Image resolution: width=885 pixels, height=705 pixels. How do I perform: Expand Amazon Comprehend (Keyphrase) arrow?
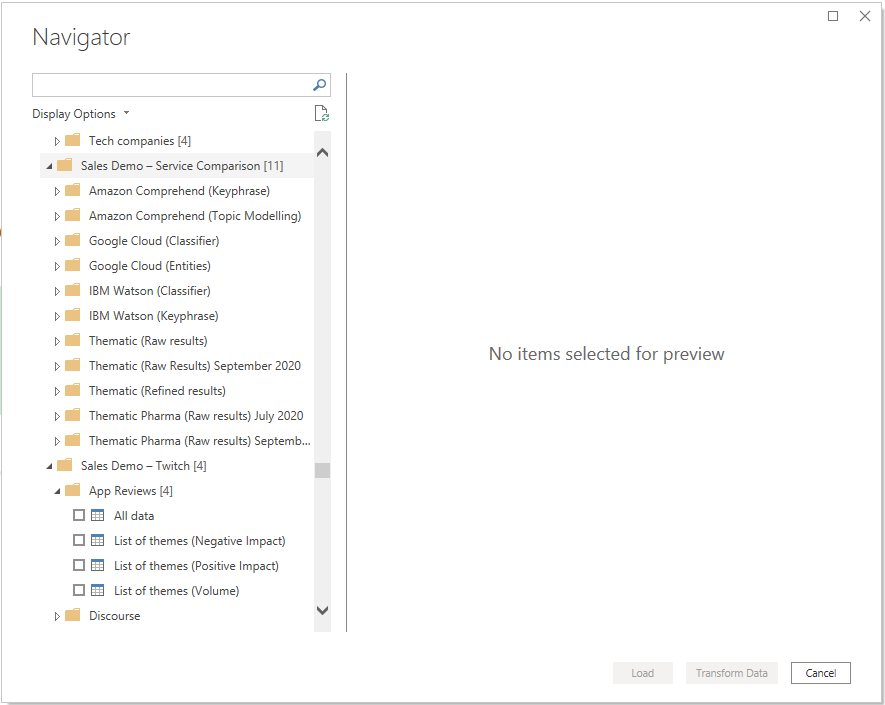(57, 191)
